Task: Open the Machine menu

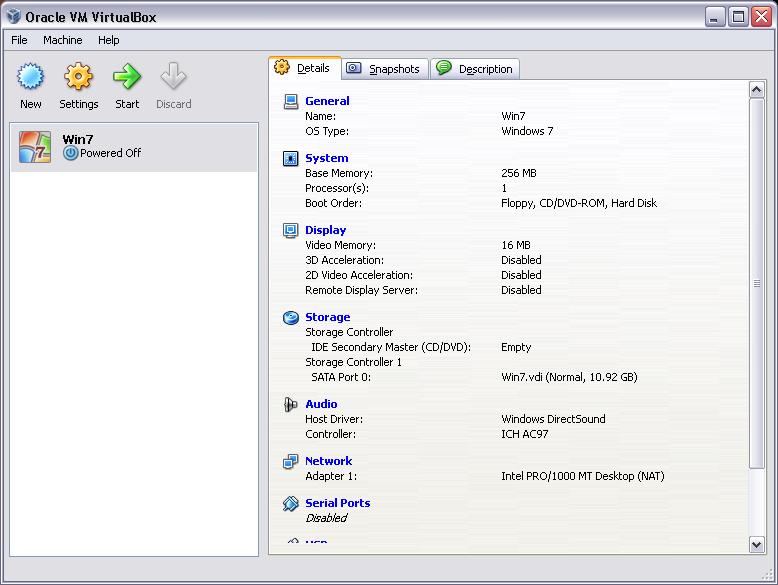Action: (63, 40)
